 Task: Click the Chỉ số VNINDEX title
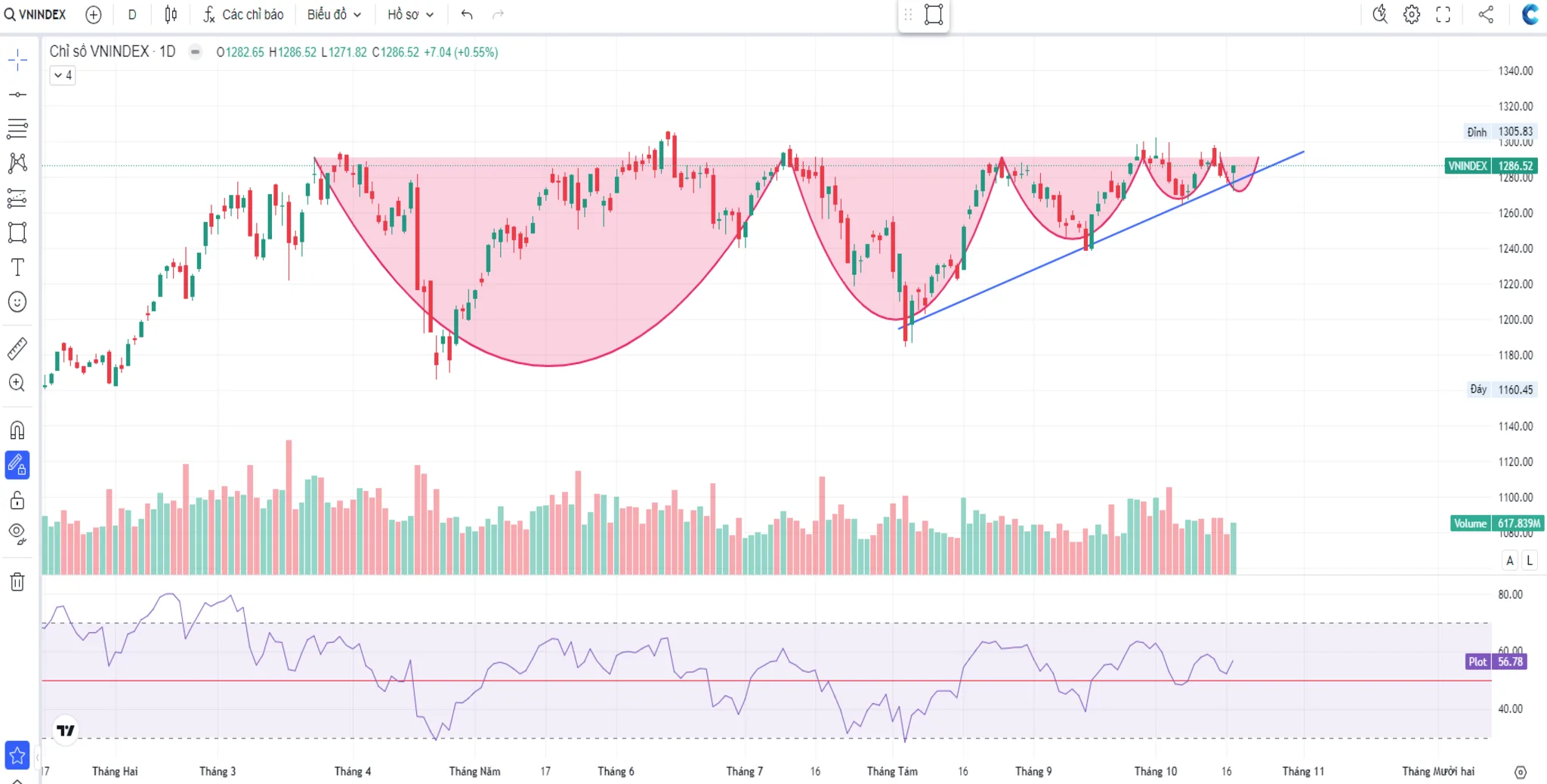click(113, 51)
